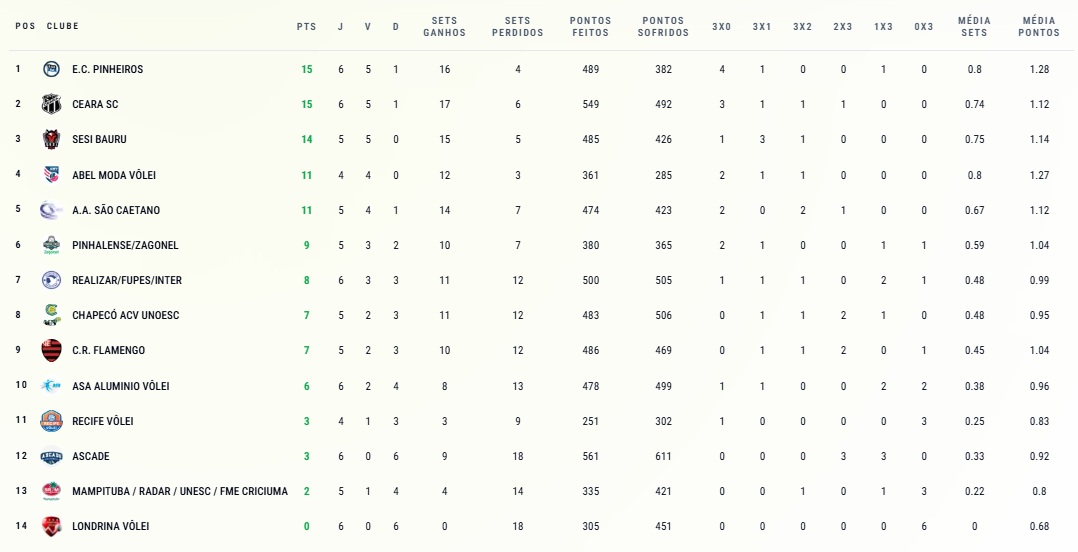Click the Recife Vôlei badge
1078x552 pixels.
coord(51,421)
